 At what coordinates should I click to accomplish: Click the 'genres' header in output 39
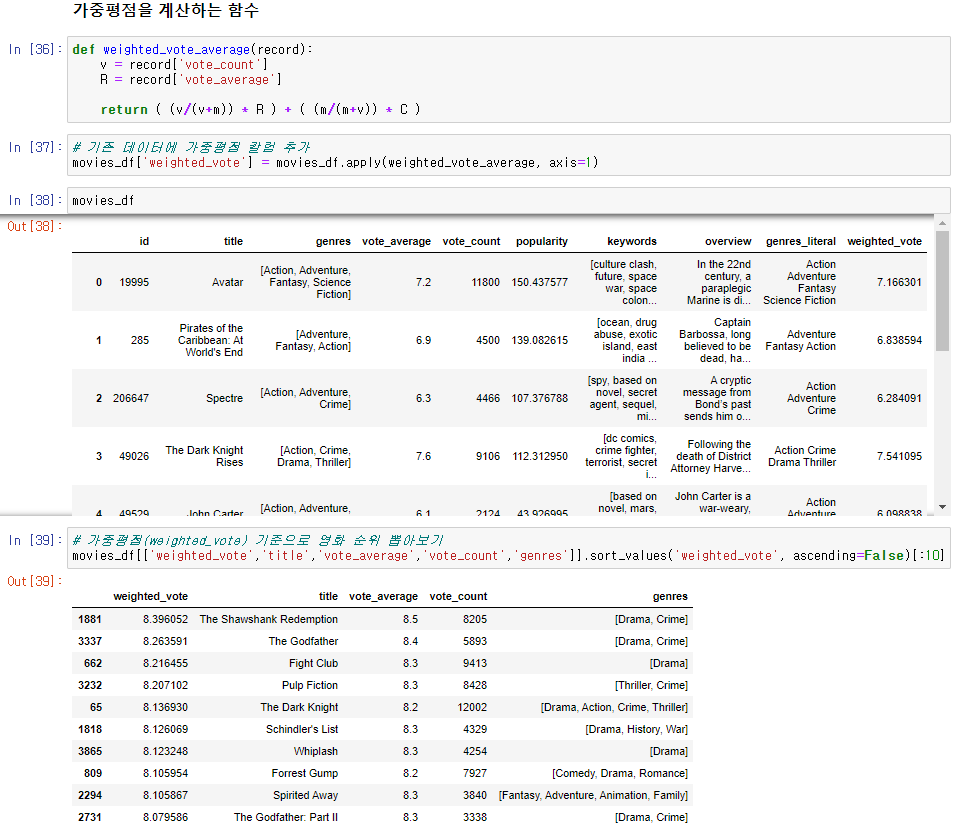[670, 596]
